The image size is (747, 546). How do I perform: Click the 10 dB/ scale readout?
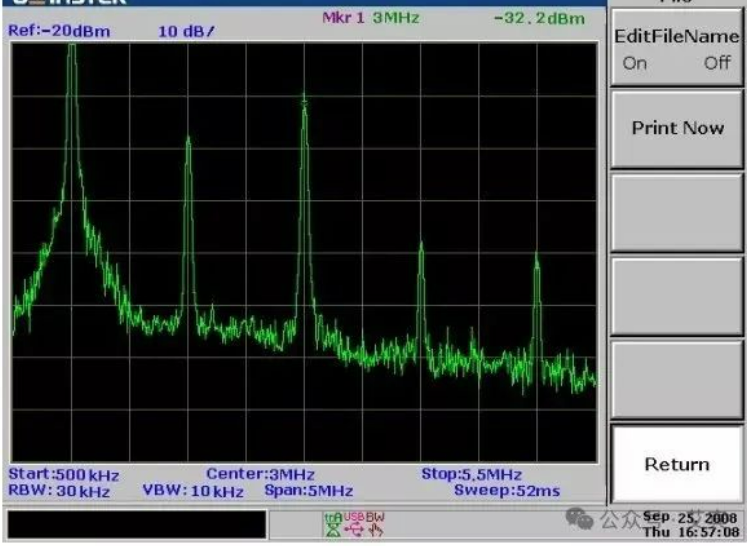pos(187,31)
